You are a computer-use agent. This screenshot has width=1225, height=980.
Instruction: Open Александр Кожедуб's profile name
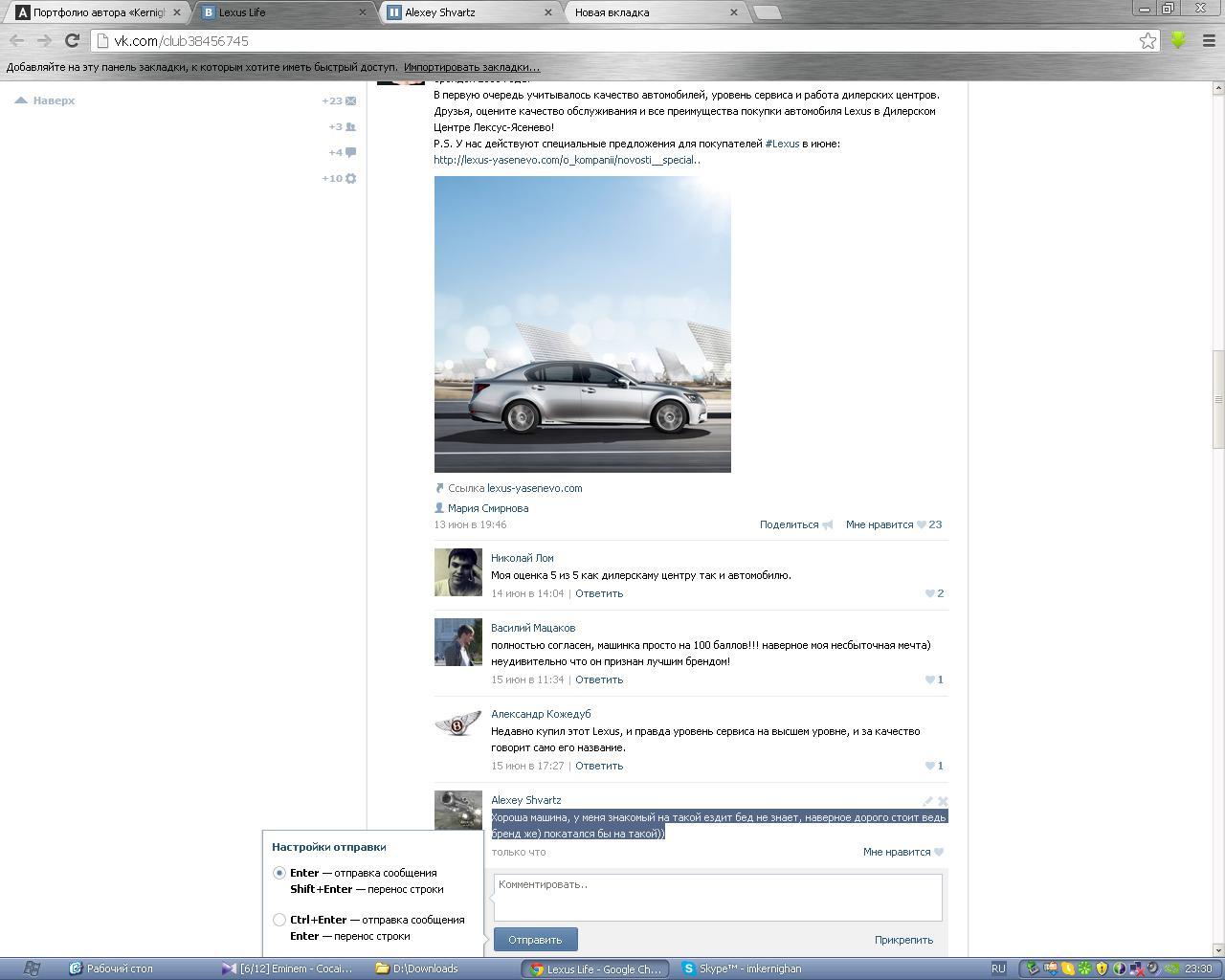(x=541, y=714)
